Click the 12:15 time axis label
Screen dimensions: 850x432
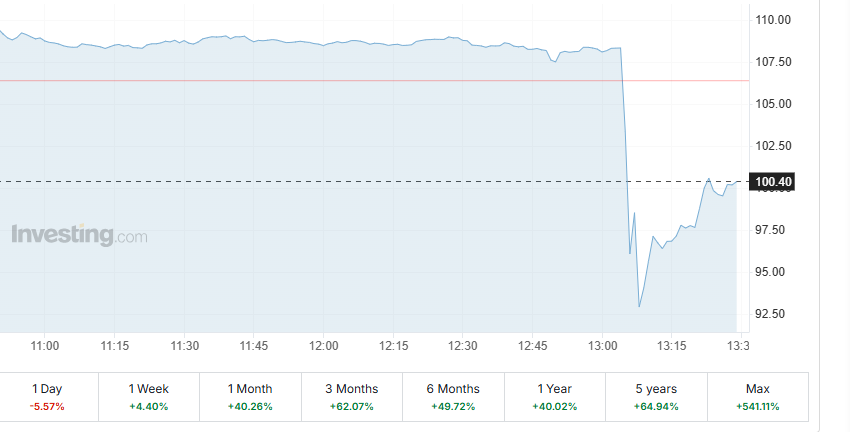click(394, 346)
